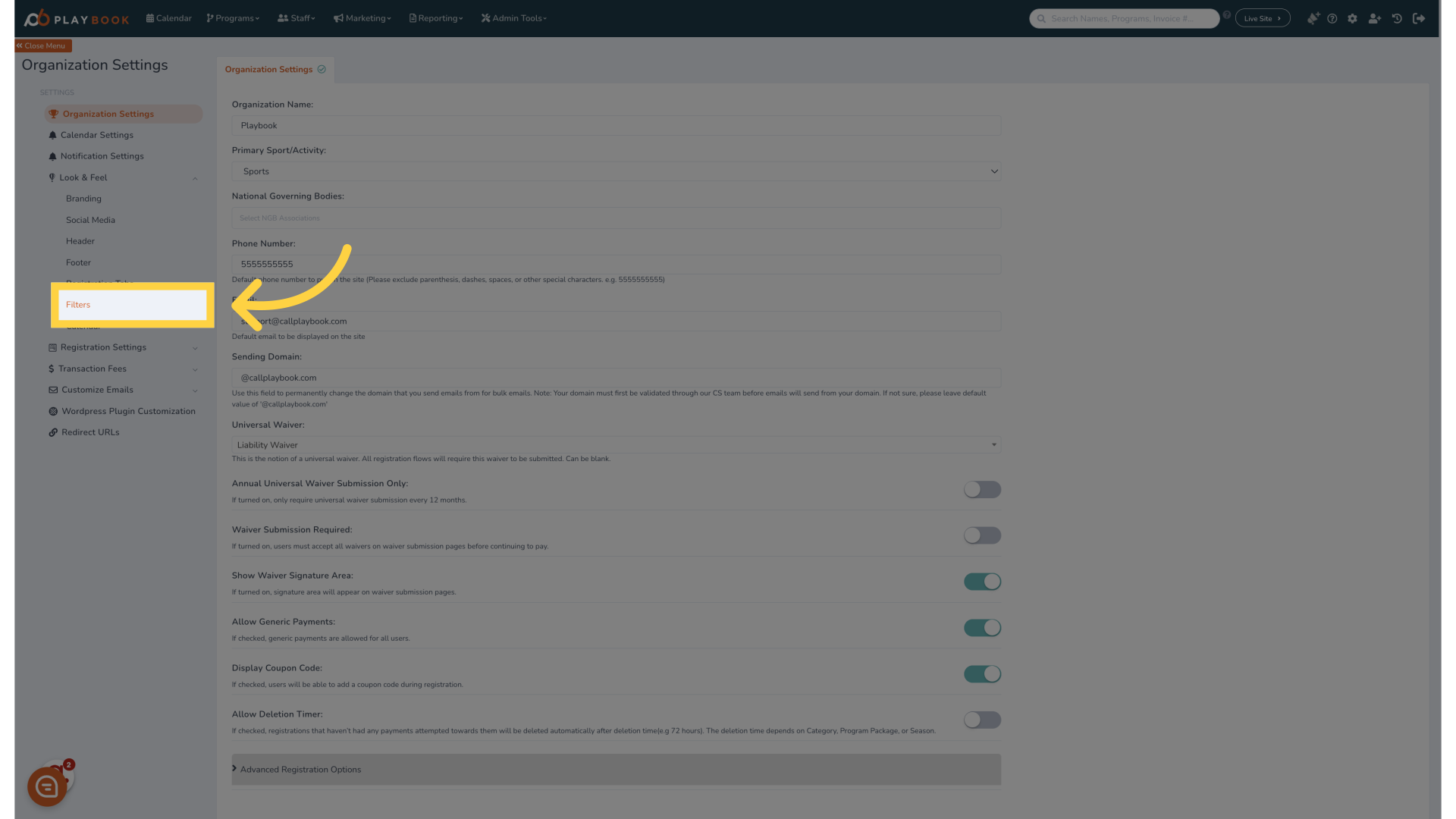Viewport: 1456px width, 819px height.
Task: Open Admin Tools navigation menu
Action: point(514,18)
